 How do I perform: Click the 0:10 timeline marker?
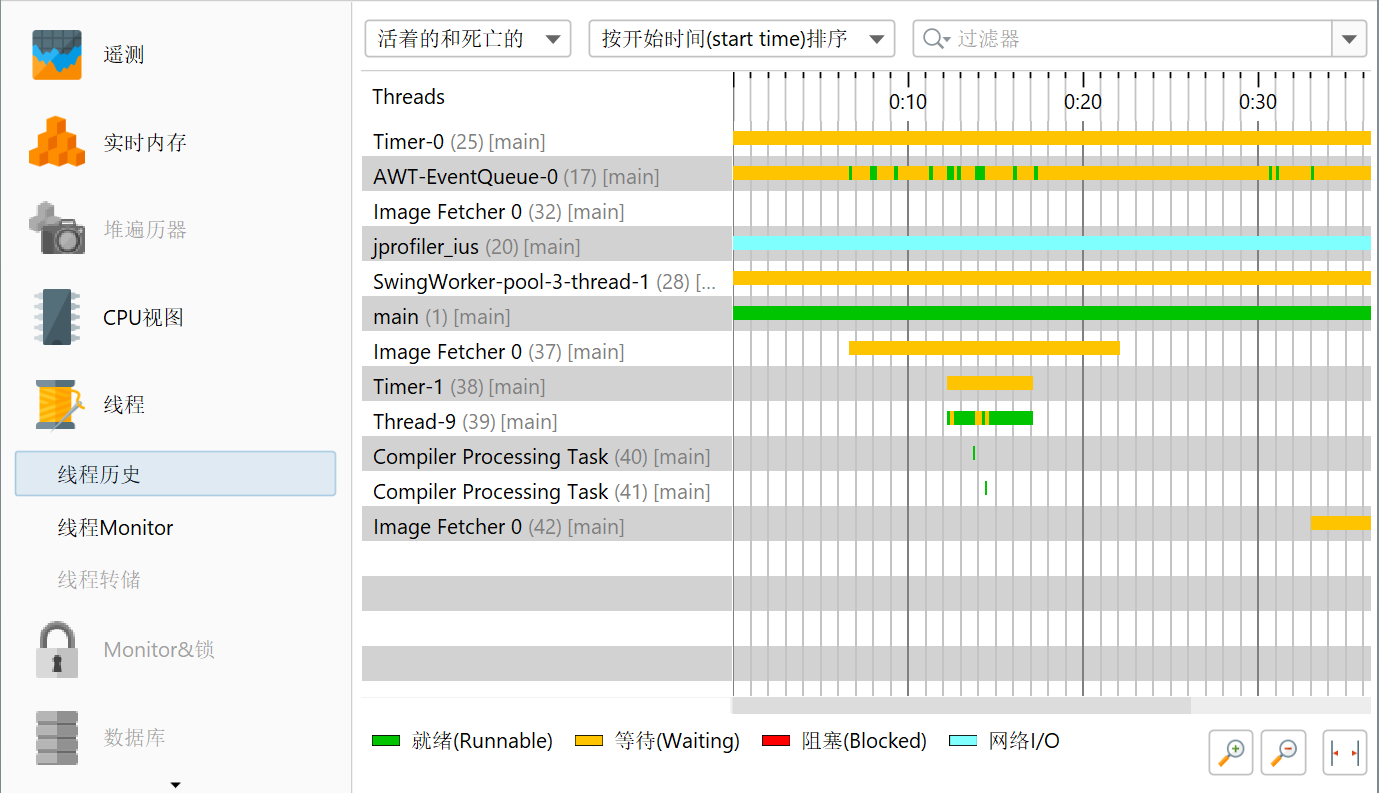click(x=908, y=102)
